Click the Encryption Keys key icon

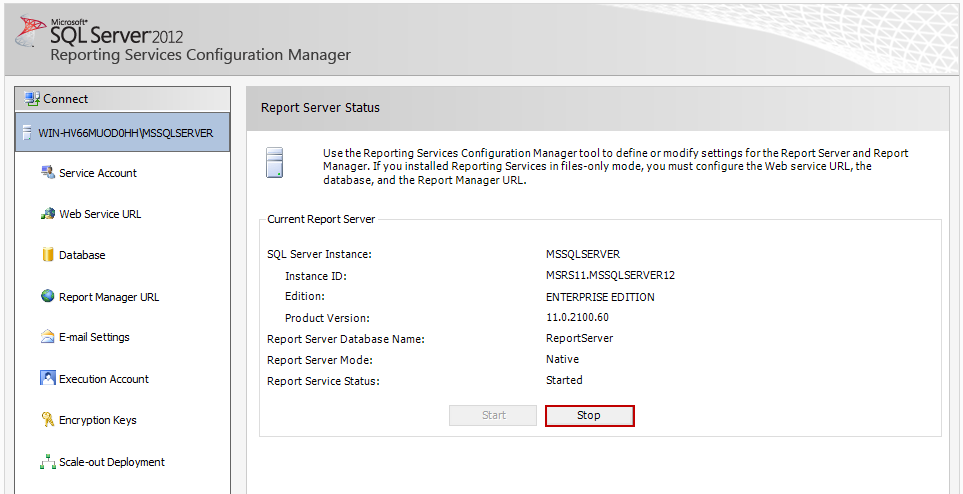pos(47,420)
